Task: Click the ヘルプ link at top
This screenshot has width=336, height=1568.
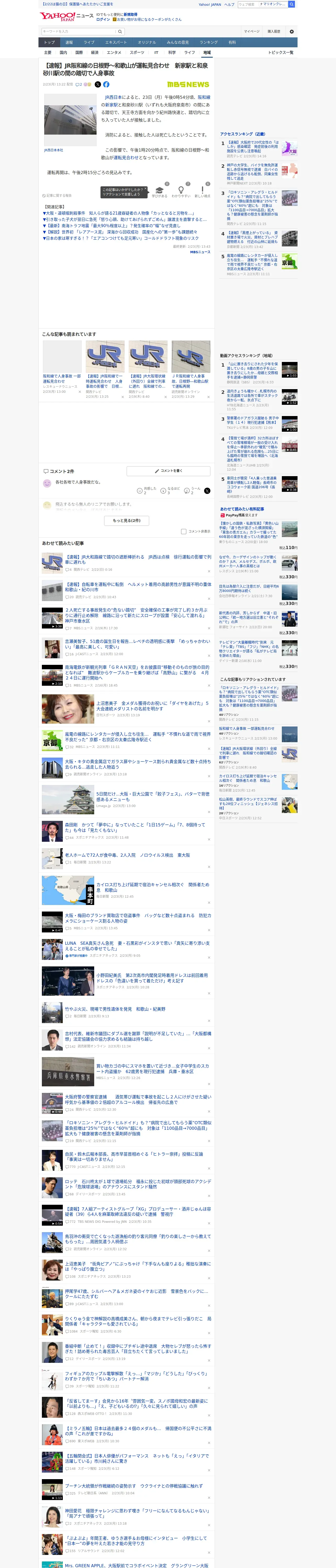Action: coord(229,4)
